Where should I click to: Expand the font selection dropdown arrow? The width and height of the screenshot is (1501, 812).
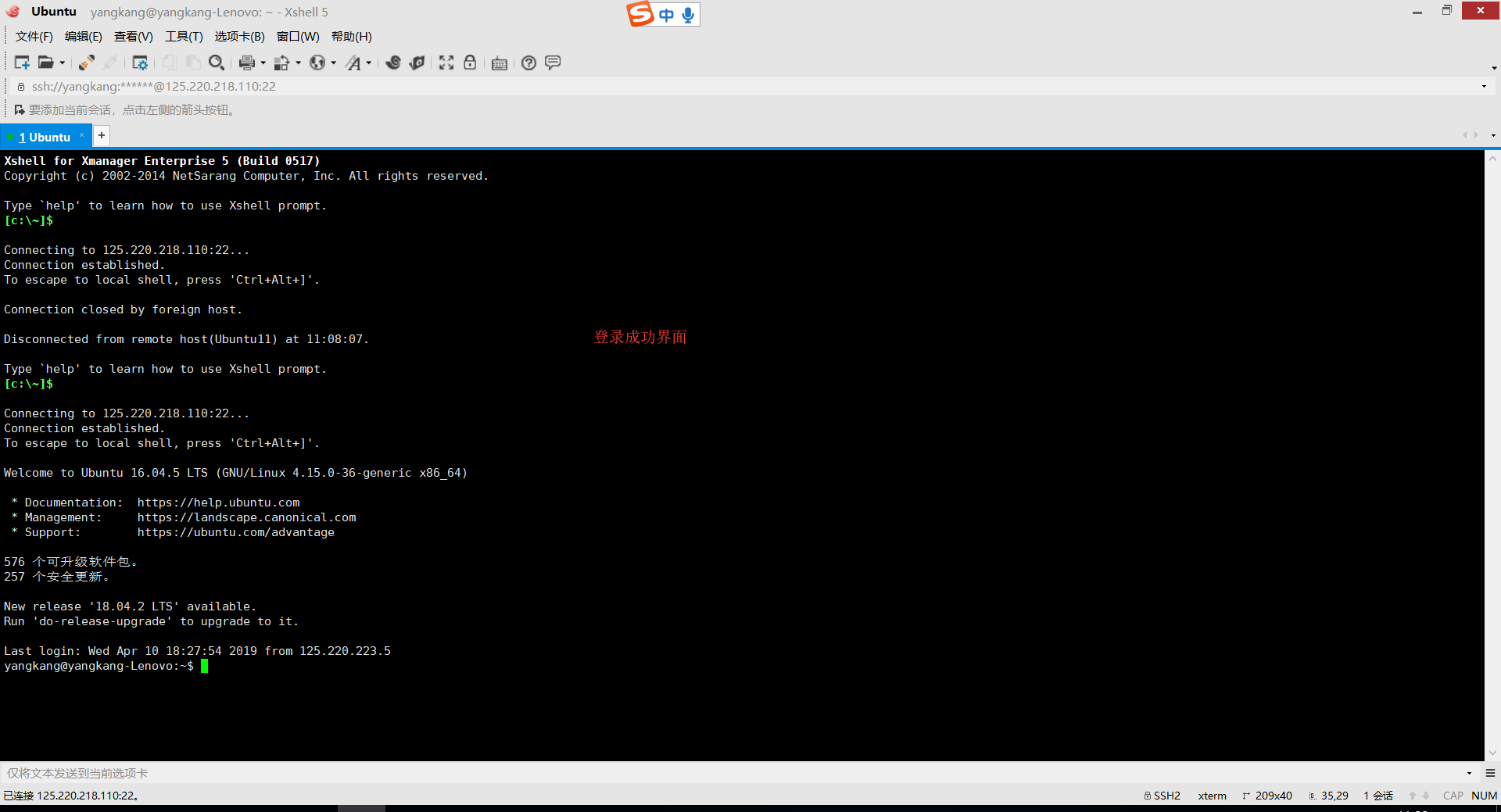point(371,63)
